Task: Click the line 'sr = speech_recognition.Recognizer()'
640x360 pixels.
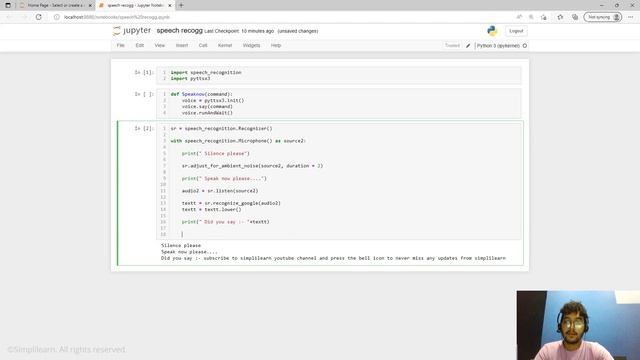Action: coord(221,128)
